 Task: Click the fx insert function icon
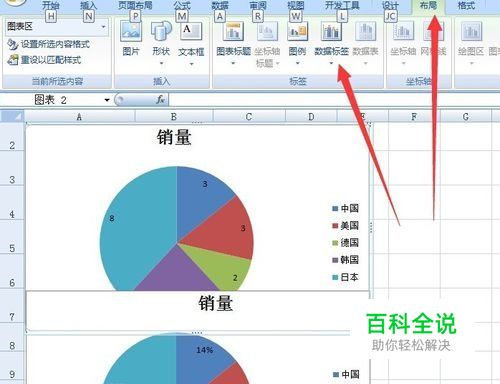(x=160, y=99)
